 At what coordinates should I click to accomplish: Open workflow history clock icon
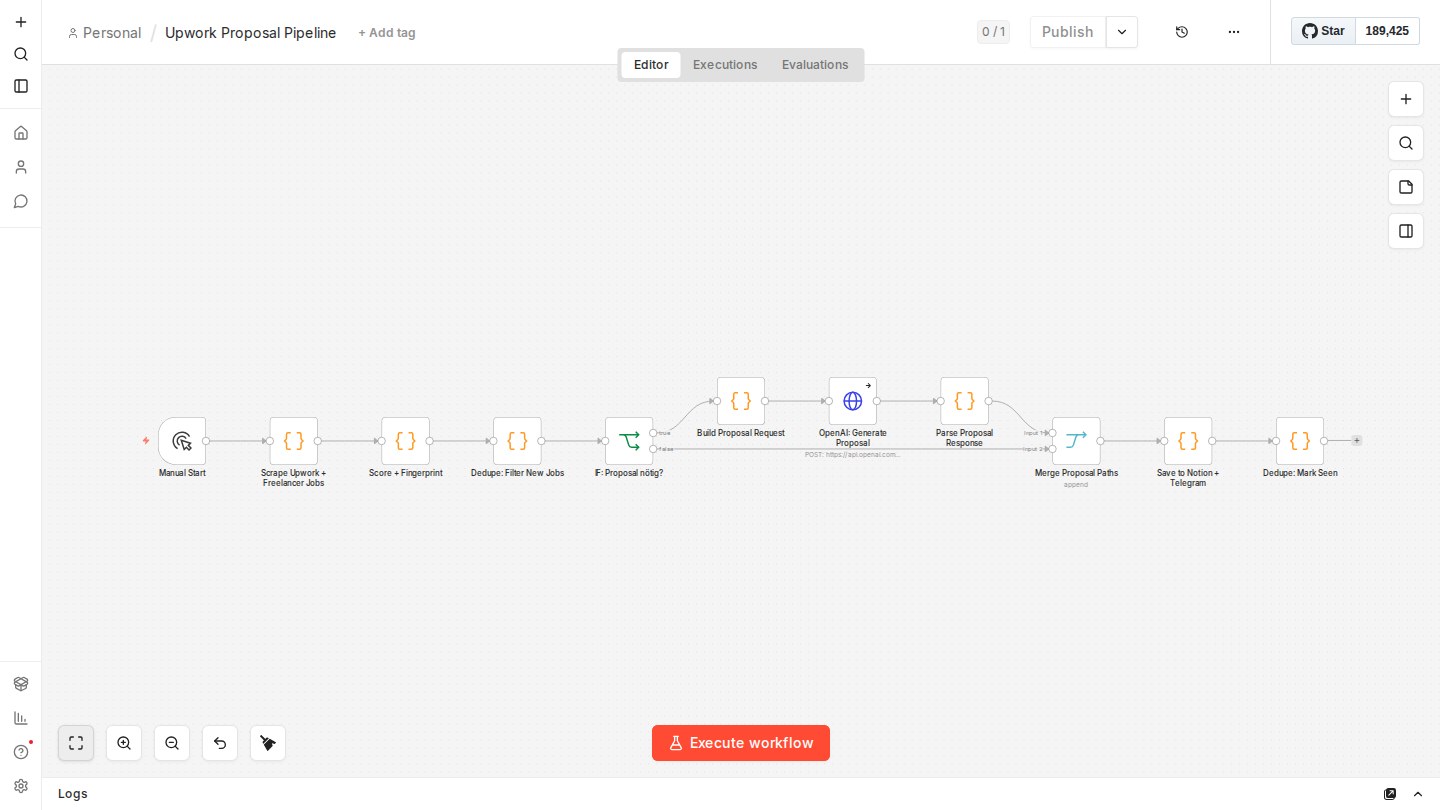(x=1182, y=32)
